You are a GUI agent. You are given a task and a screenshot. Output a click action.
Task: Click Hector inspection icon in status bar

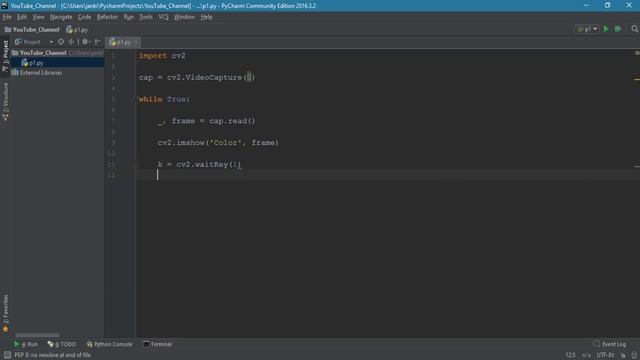point(634,355)
